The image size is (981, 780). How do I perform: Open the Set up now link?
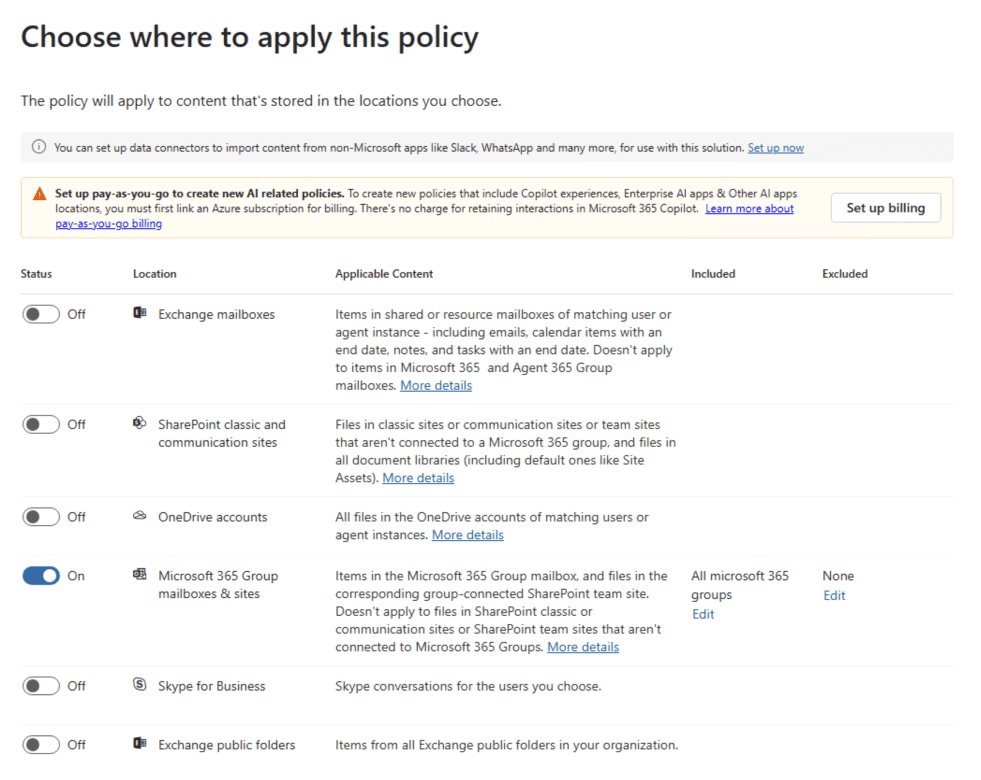point(775,148)
